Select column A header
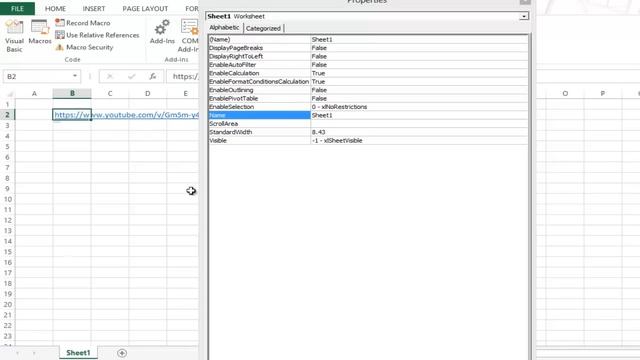The image size is (640, 360). point(34,93)
